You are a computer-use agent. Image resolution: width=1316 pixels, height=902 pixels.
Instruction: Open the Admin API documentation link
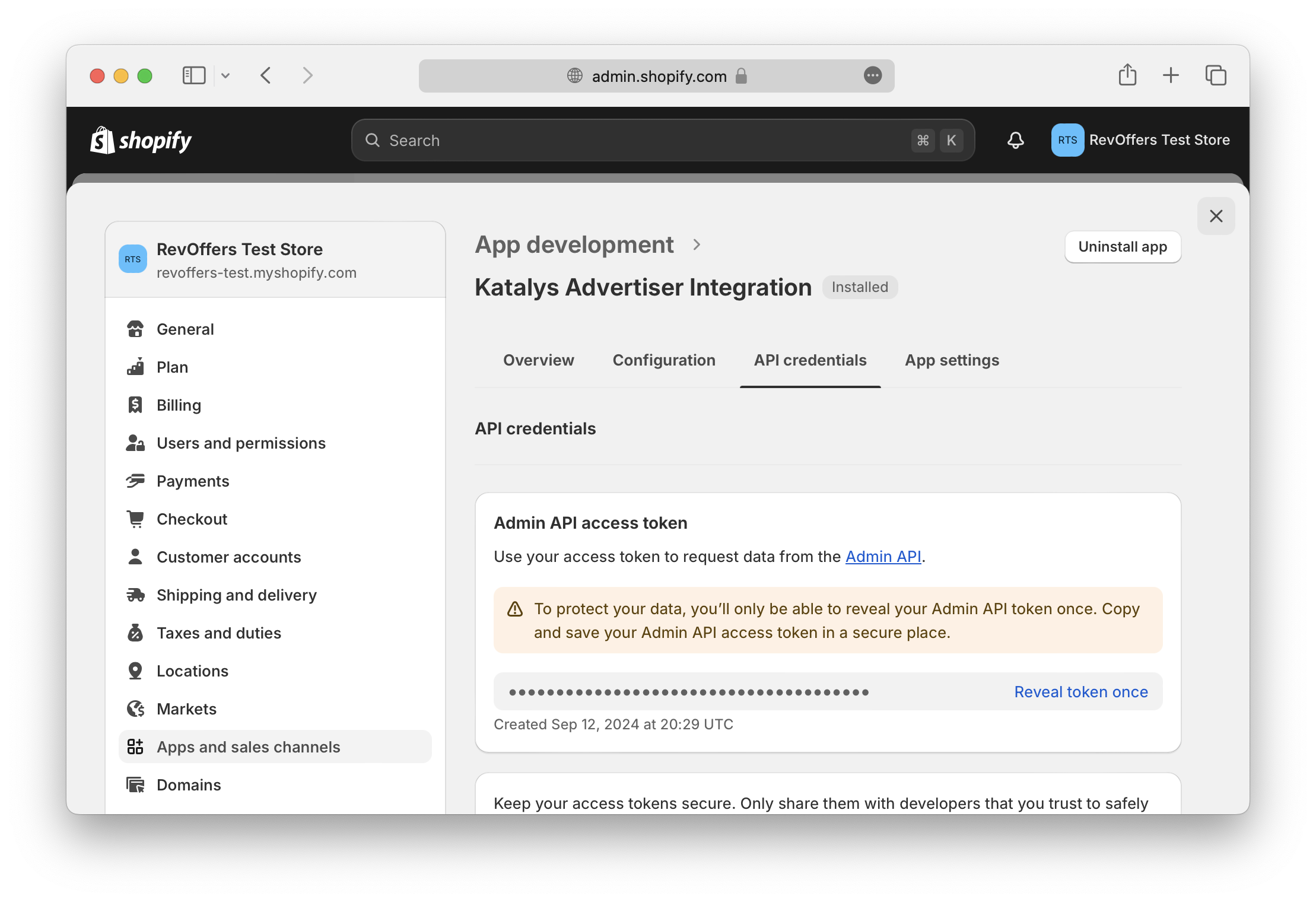click(x=883, y=557)
